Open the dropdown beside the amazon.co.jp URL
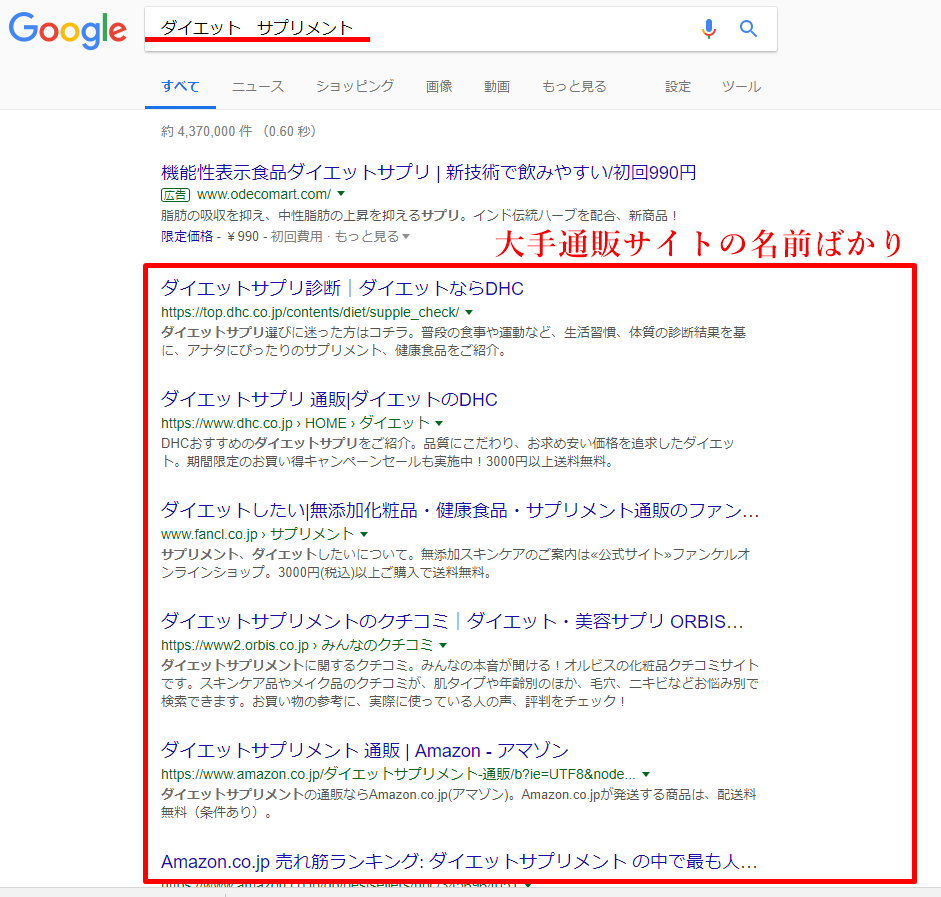Screen dimensions: 941x897 pos(646,774)
